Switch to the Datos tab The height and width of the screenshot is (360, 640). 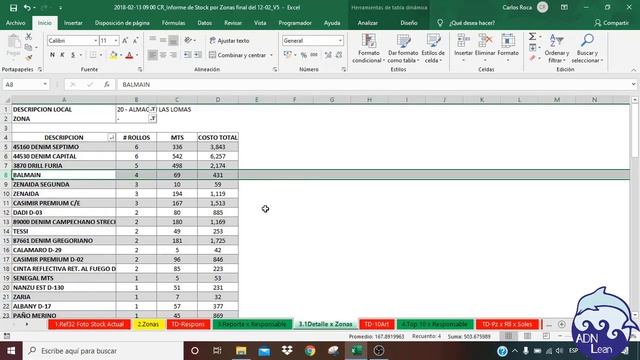[204, 23]
